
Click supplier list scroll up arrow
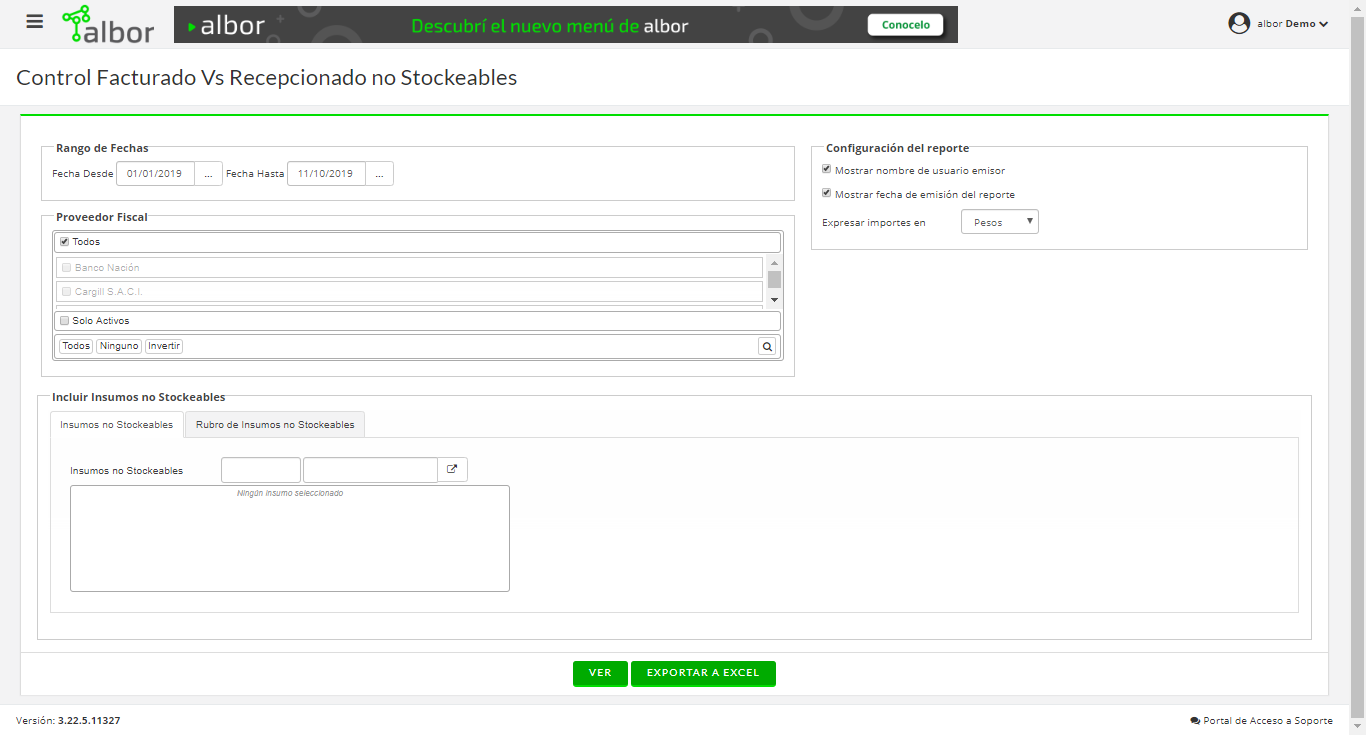coord(774,263)
